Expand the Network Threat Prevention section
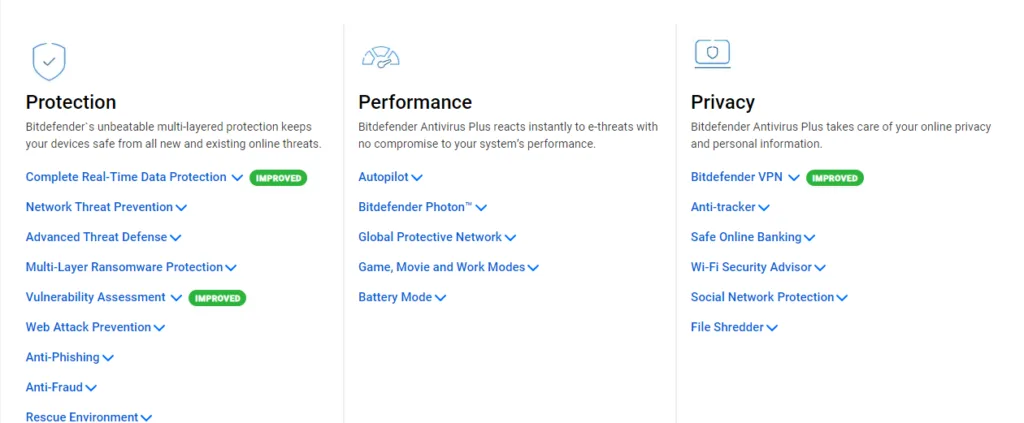1024x423 pixels. pos(106,207)
